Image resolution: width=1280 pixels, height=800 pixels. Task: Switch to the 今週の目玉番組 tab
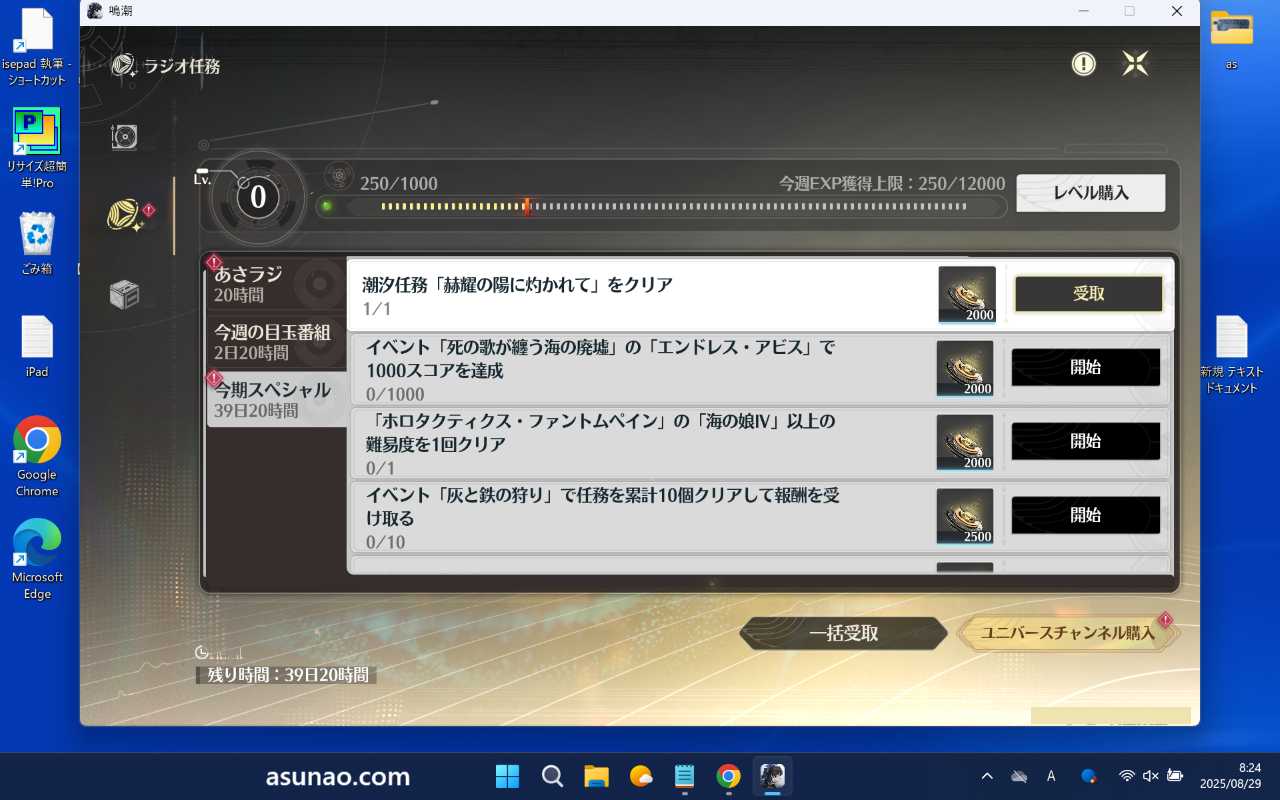click(275, 341)
